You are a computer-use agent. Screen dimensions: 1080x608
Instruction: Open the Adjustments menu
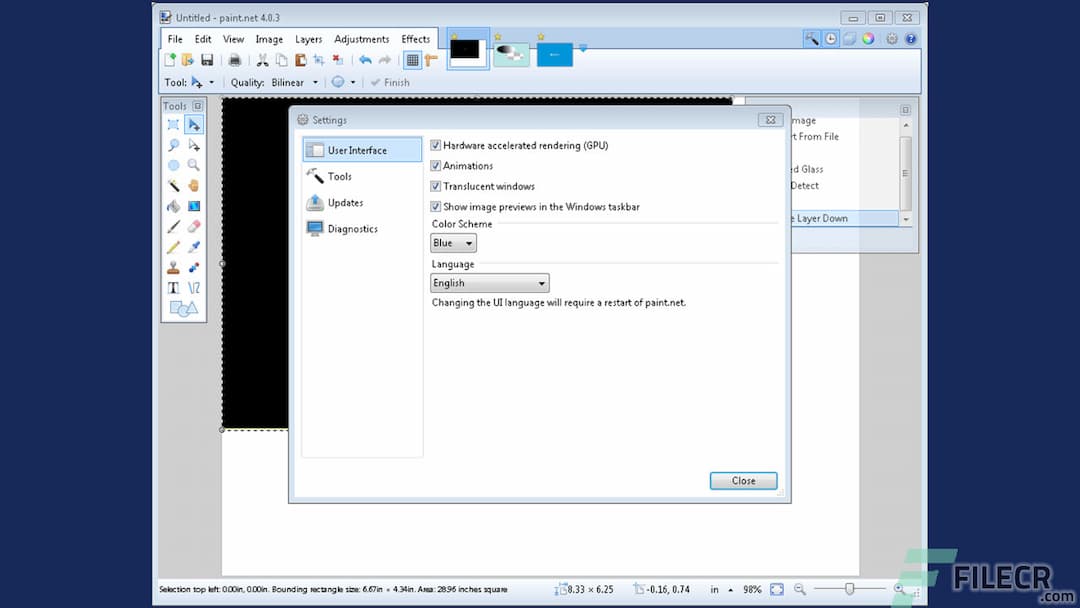361,38
